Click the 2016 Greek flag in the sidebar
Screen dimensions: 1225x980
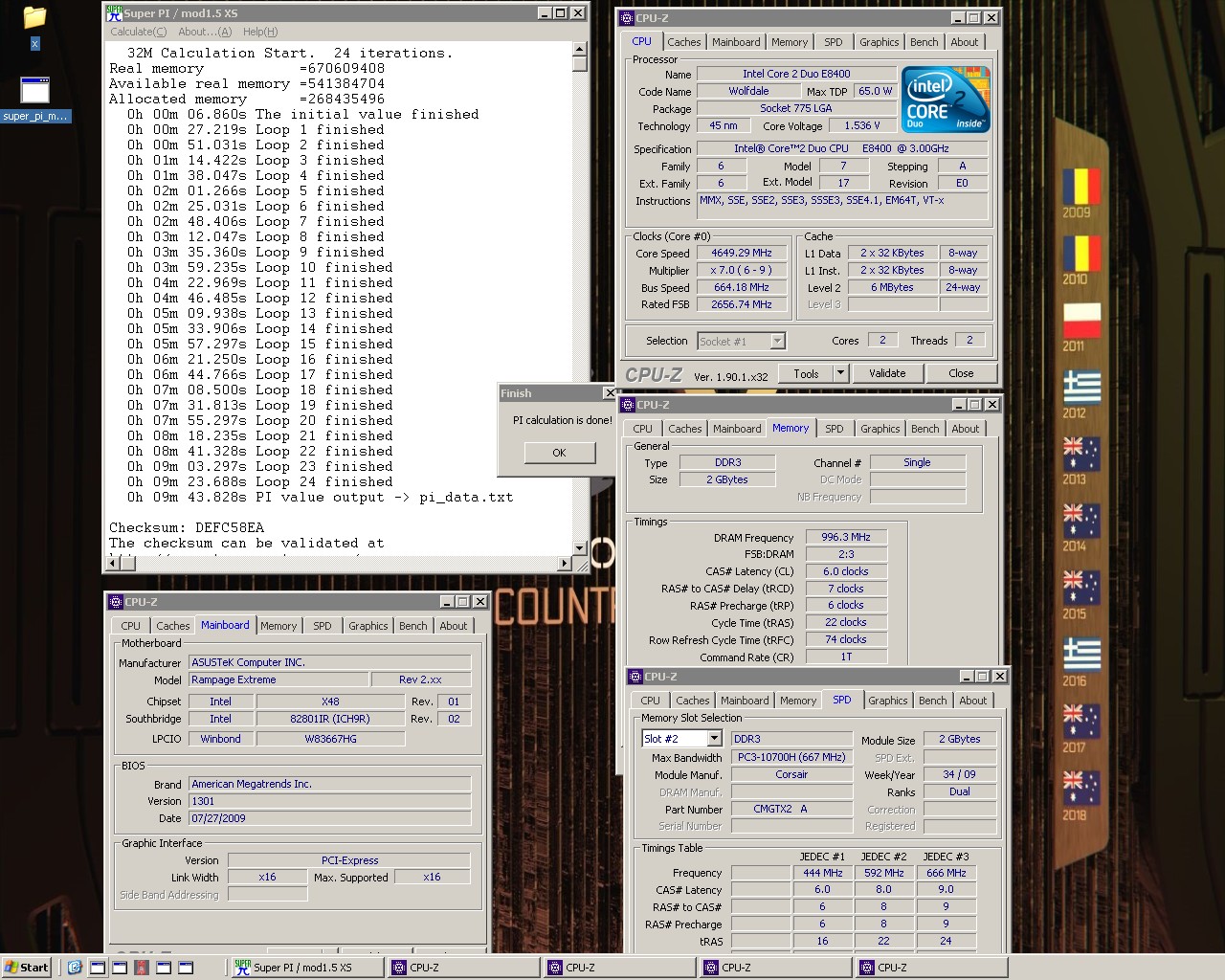pos(1081,655)
